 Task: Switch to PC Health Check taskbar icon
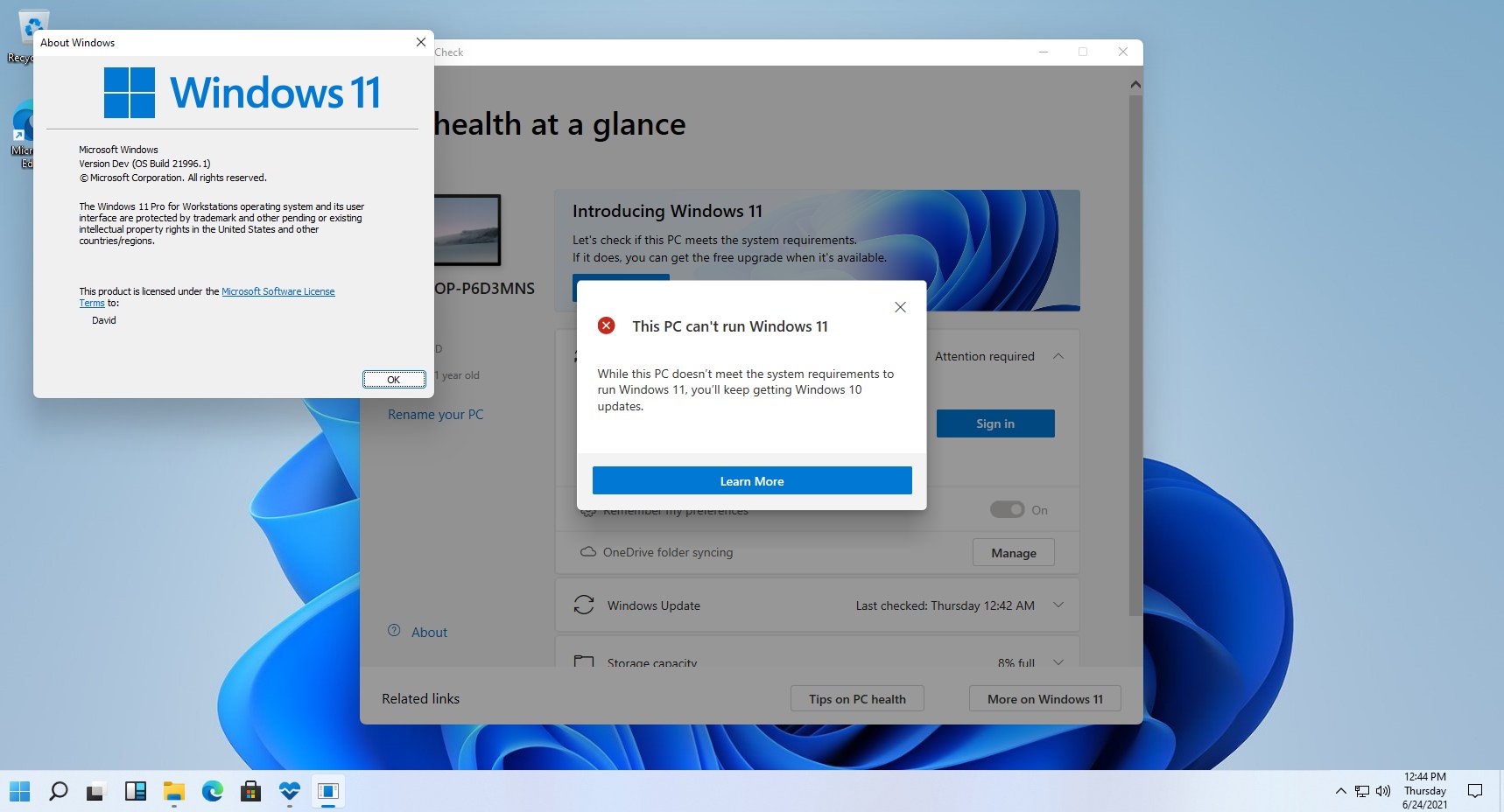(x=289, y=792)
